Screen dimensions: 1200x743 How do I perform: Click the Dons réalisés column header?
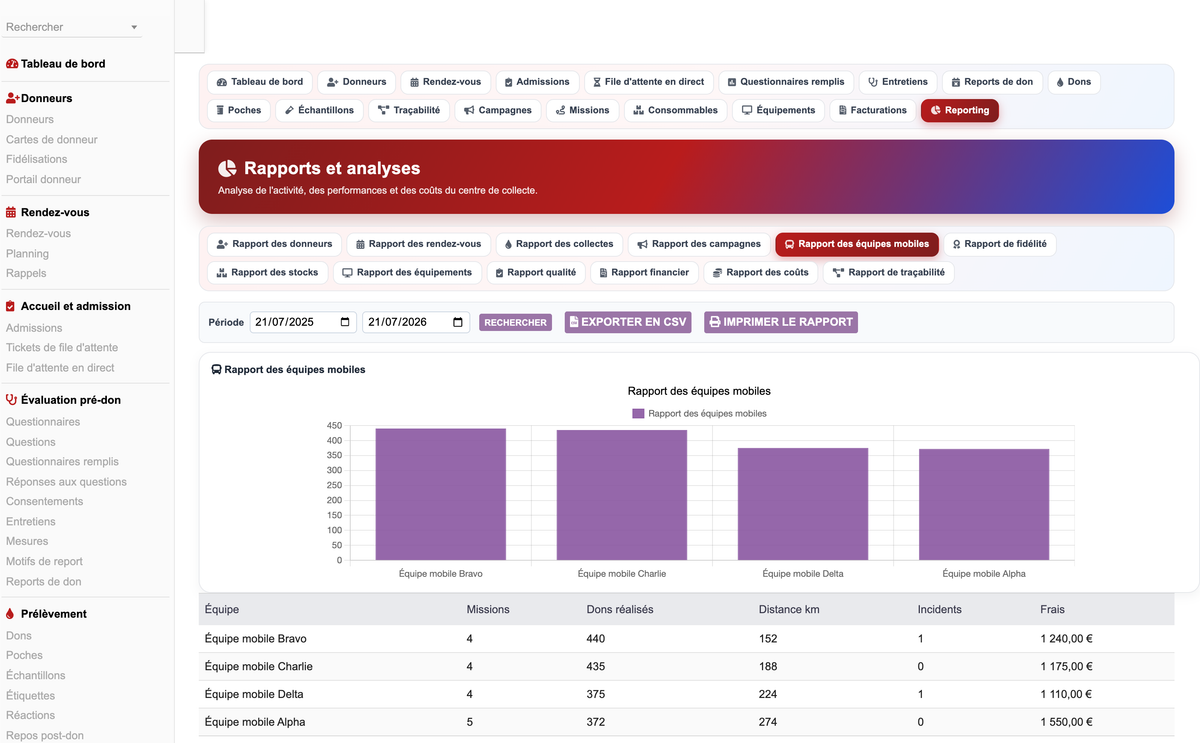[620, 609]
